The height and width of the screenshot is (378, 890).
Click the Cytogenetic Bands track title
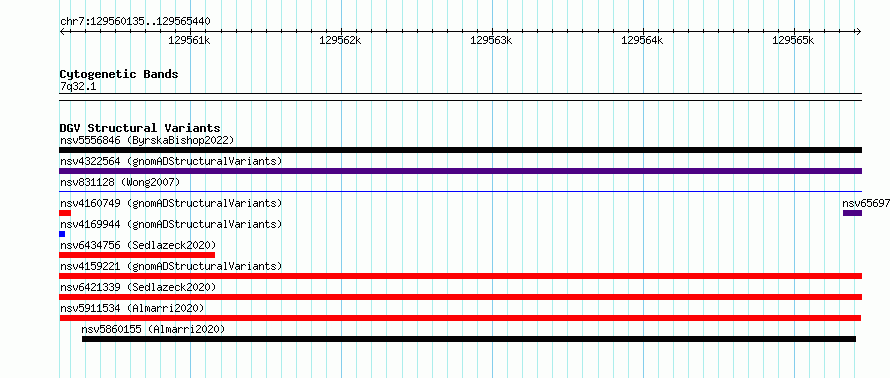(119, 74)
